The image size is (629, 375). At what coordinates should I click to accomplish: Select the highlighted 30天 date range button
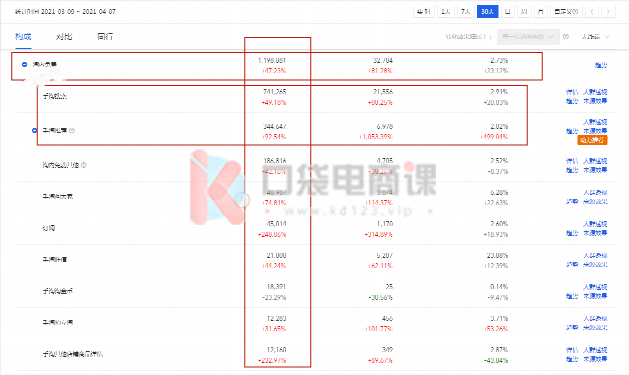pos(487,12)
